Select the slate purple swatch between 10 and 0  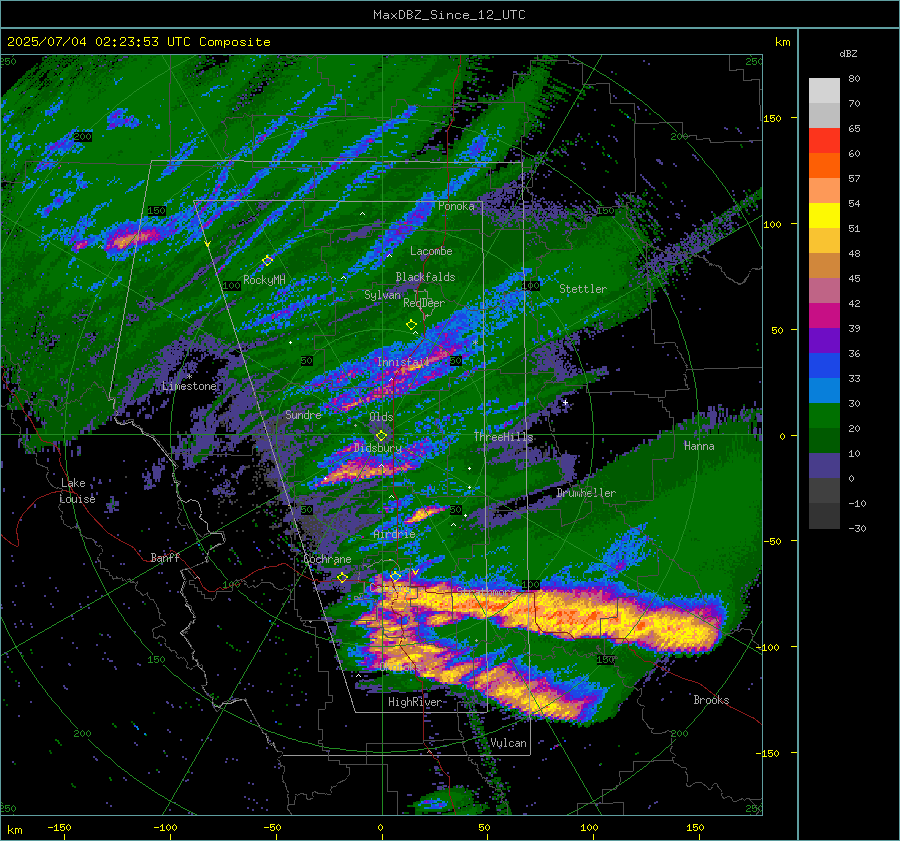(824, 466)
